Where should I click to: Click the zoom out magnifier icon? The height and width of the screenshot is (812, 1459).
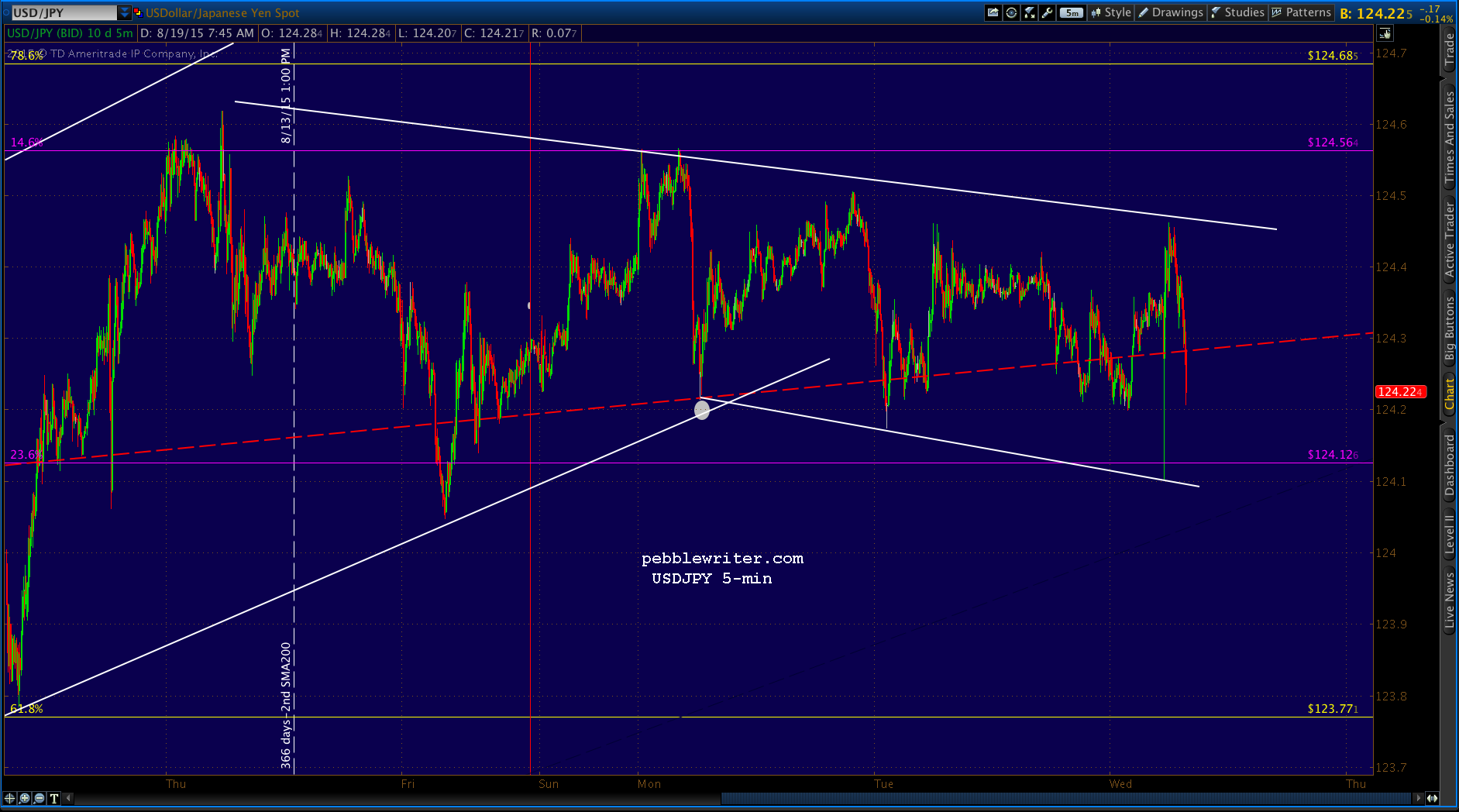tap(40, 798)
